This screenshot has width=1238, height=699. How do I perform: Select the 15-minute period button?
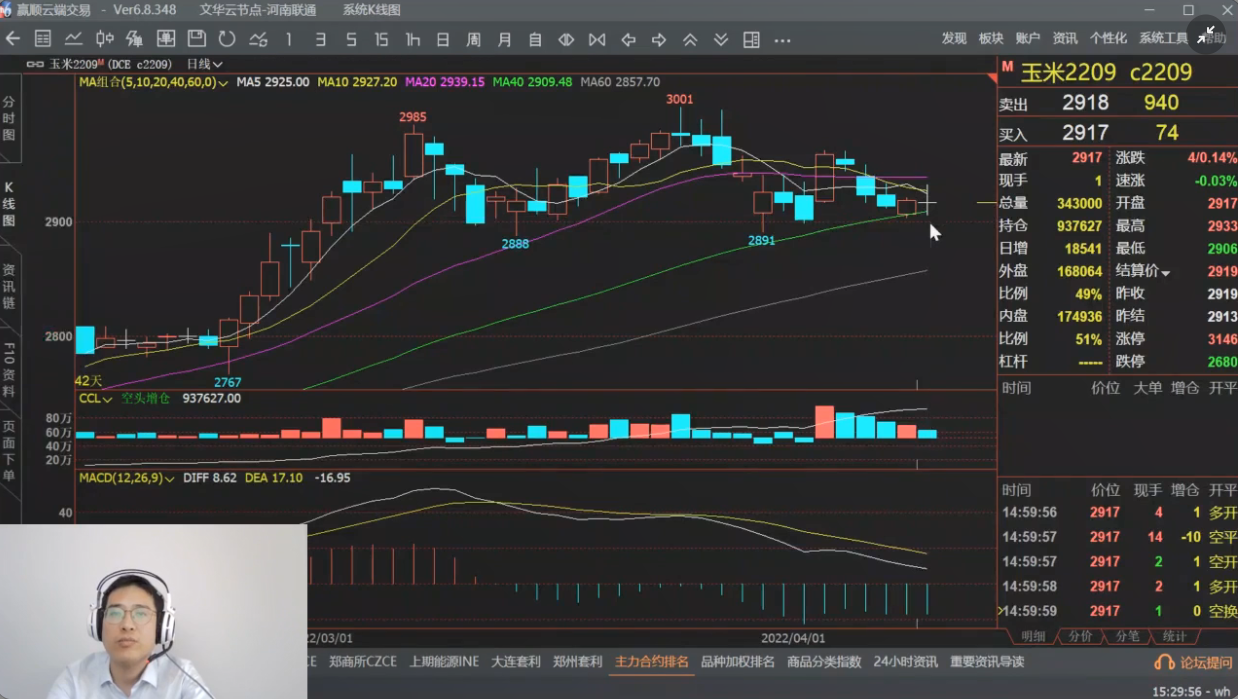(x=381, y=40)
